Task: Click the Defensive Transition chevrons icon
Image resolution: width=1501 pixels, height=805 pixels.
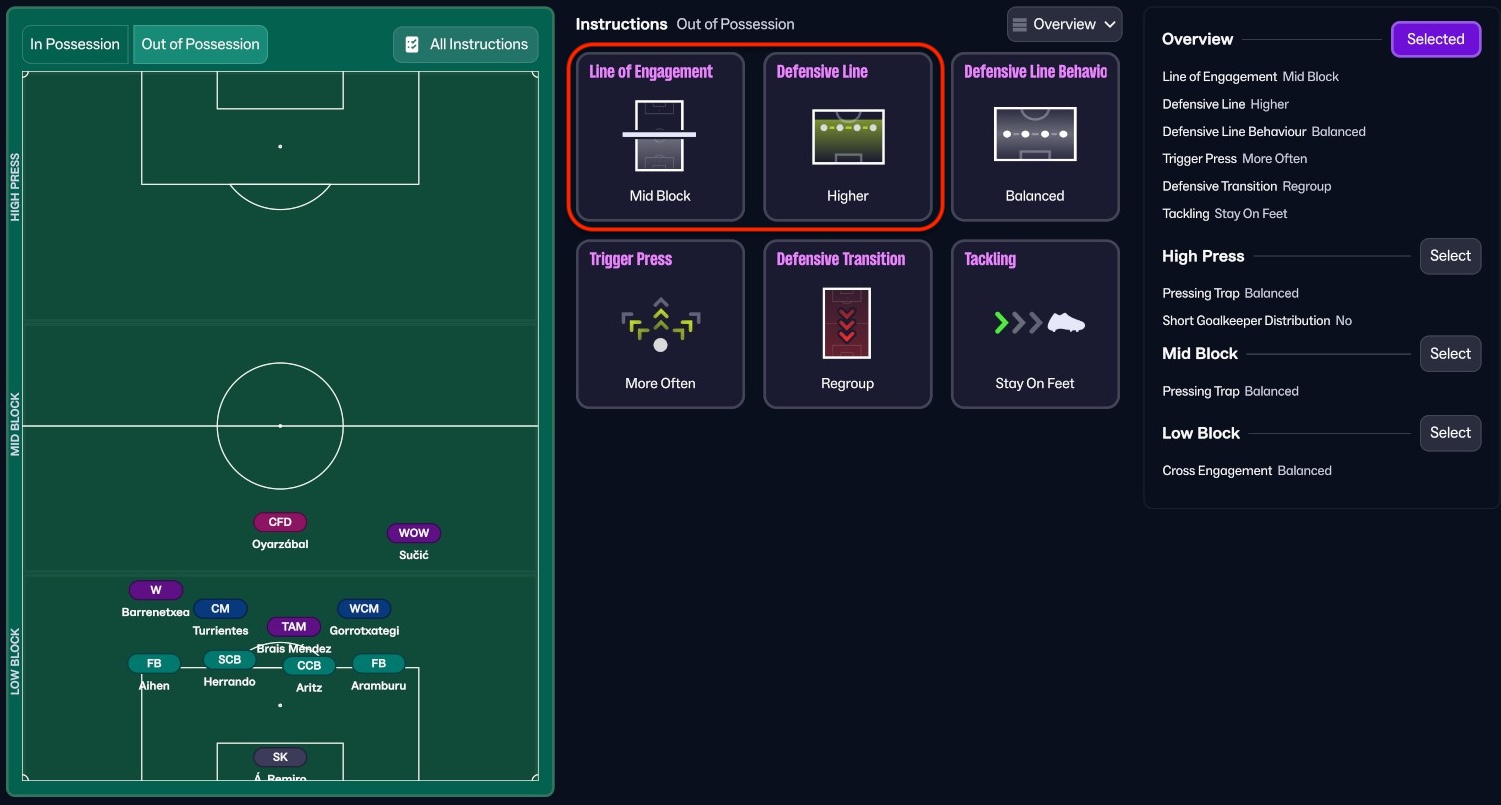Action: [847, 323]
